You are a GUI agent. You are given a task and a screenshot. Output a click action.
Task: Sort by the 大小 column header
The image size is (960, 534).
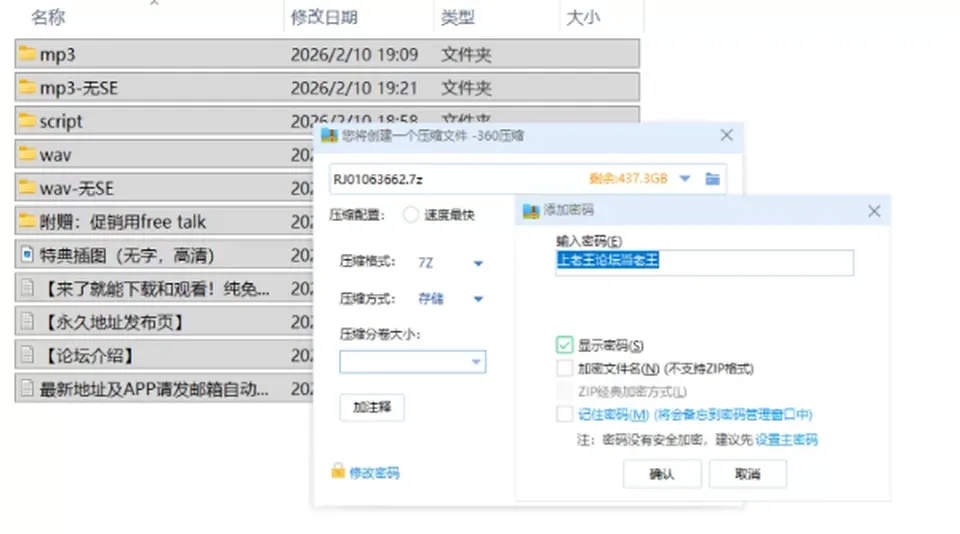click(x=583, y=17)
